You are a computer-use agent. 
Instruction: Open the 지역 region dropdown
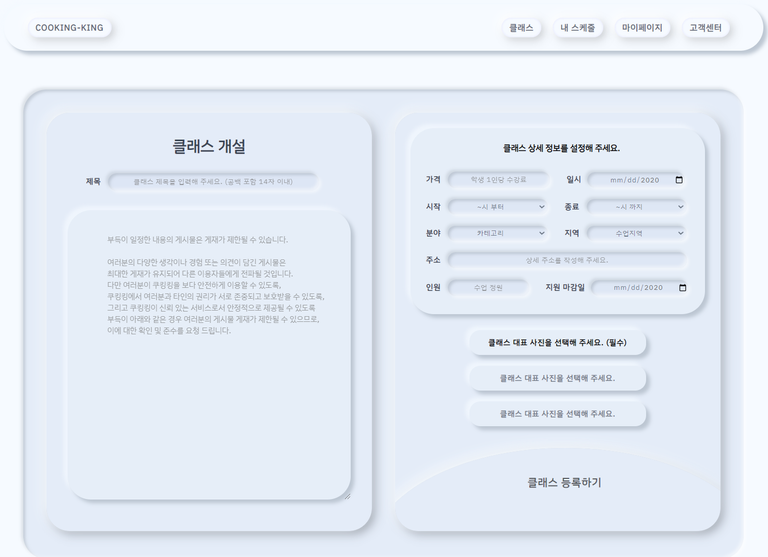click(636, 233)
